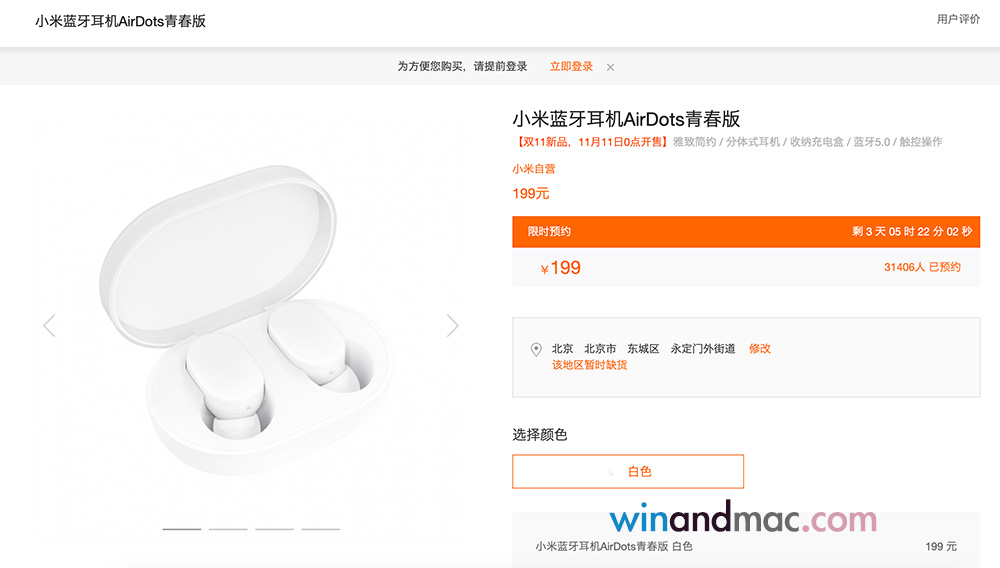This screenshot has height=568, width=1000.
Task: Advance to the next product image arrow
Action: click(452, 325)
